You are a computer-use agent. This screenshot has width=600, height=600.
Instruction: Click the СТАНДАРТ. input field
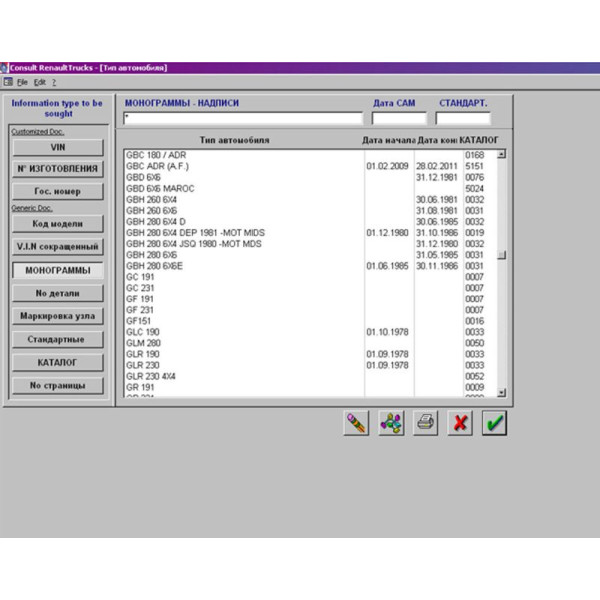coord(464,118)
